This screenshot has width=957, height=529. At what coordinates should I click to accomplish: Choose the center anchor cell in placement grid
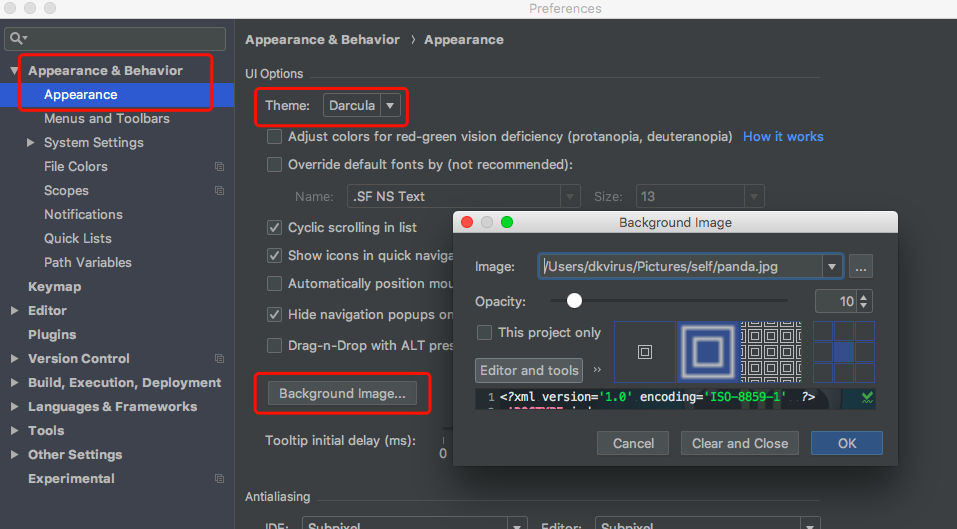click(x=844, y=352)
